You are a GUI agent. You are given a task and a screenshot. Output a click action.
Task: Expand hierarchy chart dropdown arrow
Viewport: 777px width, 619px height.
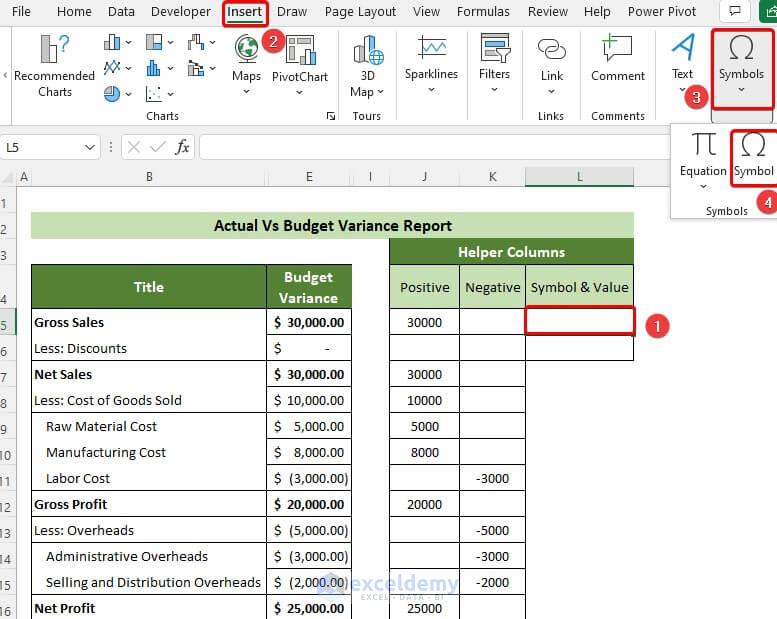(x=170, y=43)
